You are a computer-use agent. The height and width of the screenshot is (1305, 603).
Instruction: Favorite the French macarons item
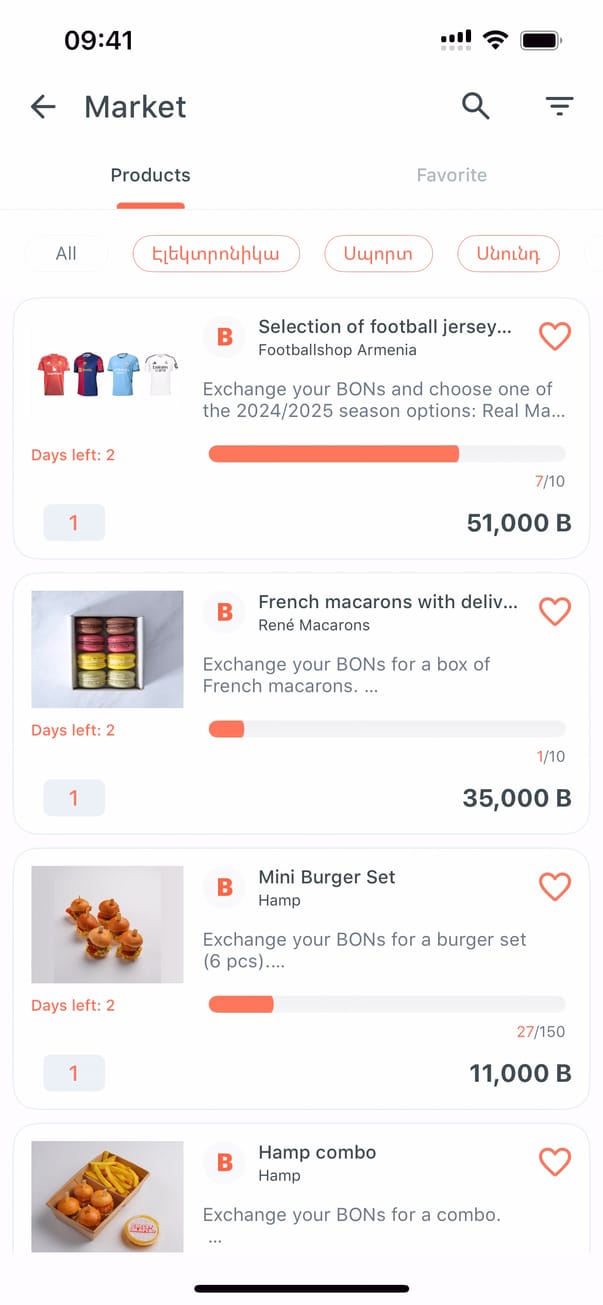[x=554, y=611]
